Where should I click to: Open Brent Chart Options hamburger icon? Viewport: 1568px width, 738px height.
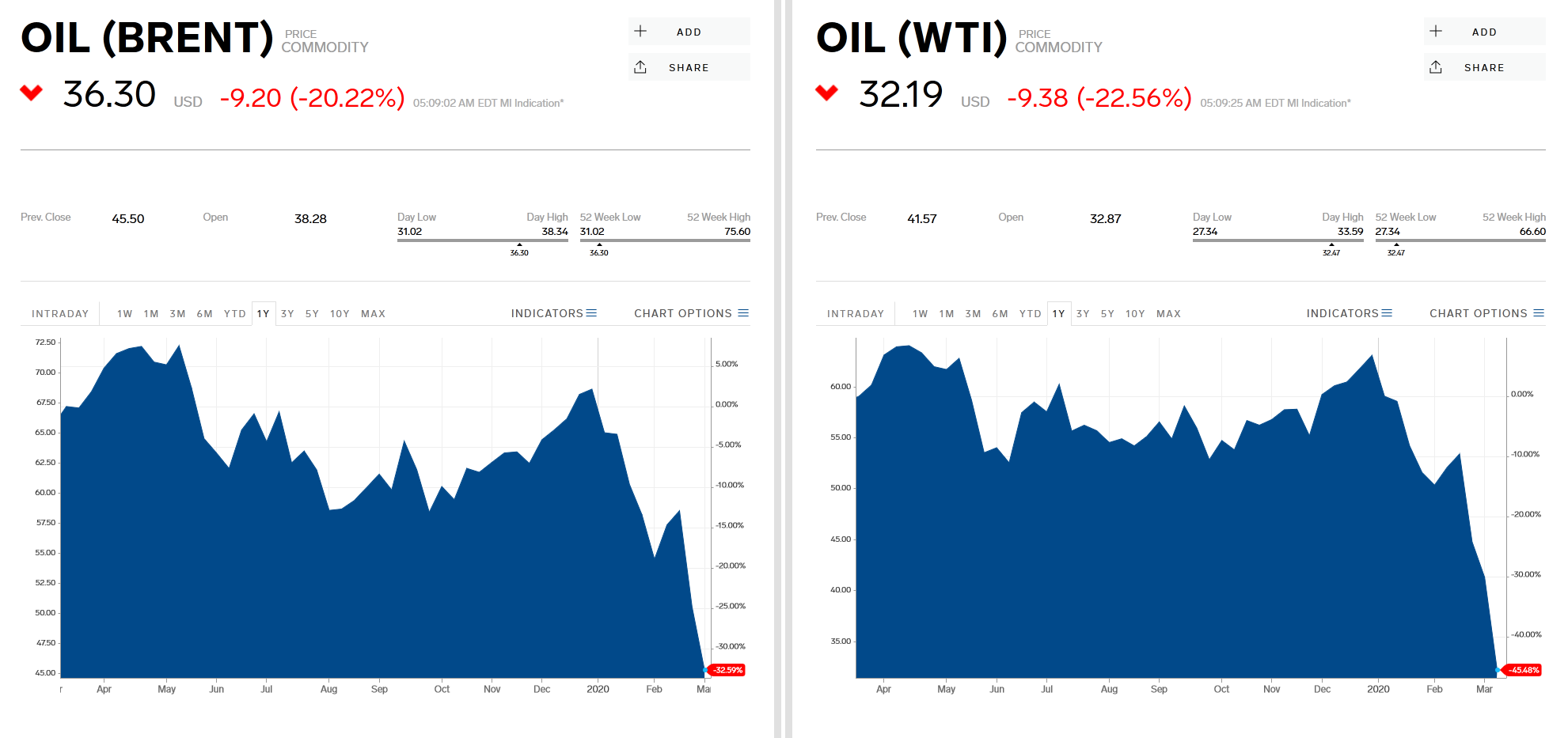pos(743,313)
